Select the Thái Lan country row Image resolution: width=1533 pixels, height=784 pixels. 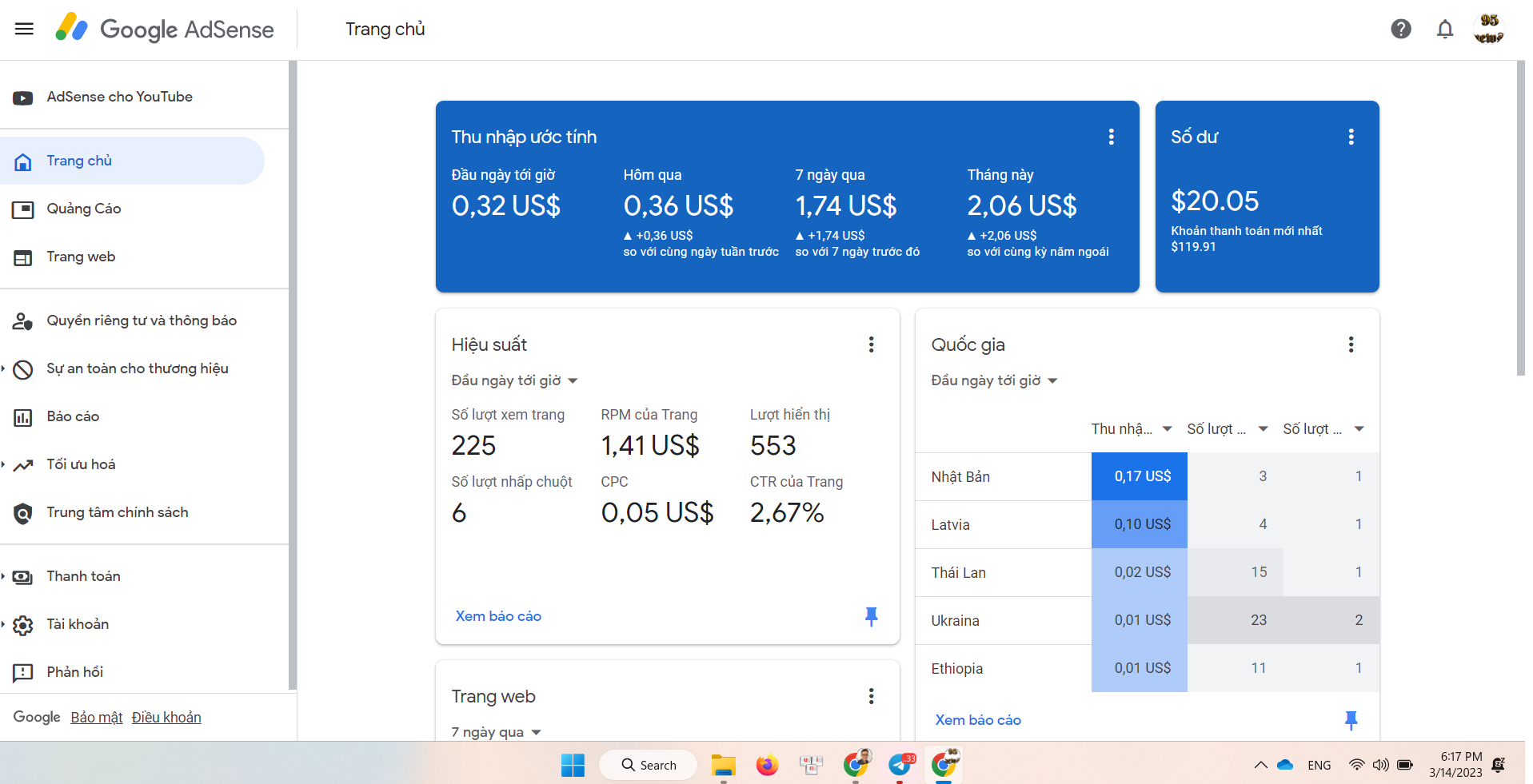click(1148, 572)
